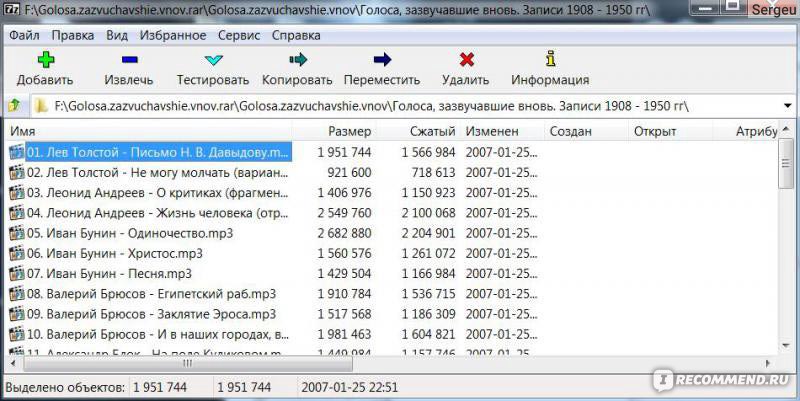This screenshot has height=401, width=800.
Task: Select 10. Валерий Брюсов - И в наших городах
Action: tap(158, 334)
